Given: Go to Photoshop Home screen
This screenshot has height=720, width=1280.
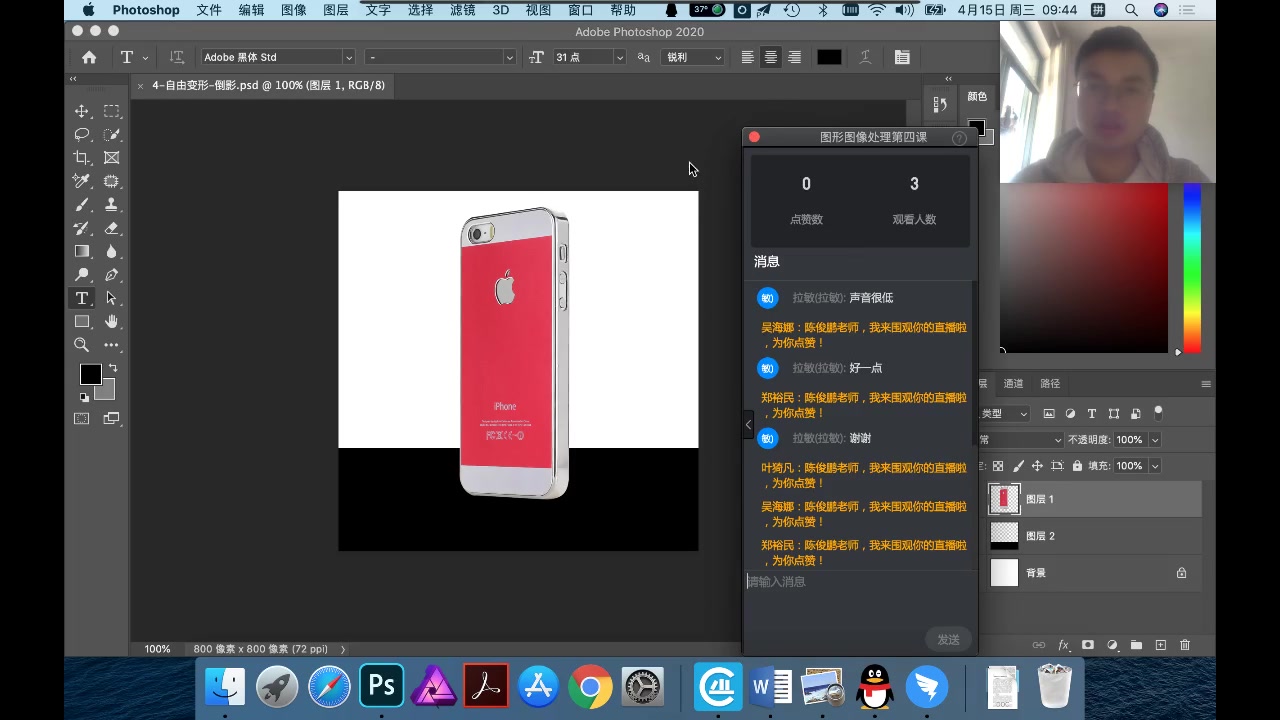Looking at the screenshot, I should click(89, 57).
